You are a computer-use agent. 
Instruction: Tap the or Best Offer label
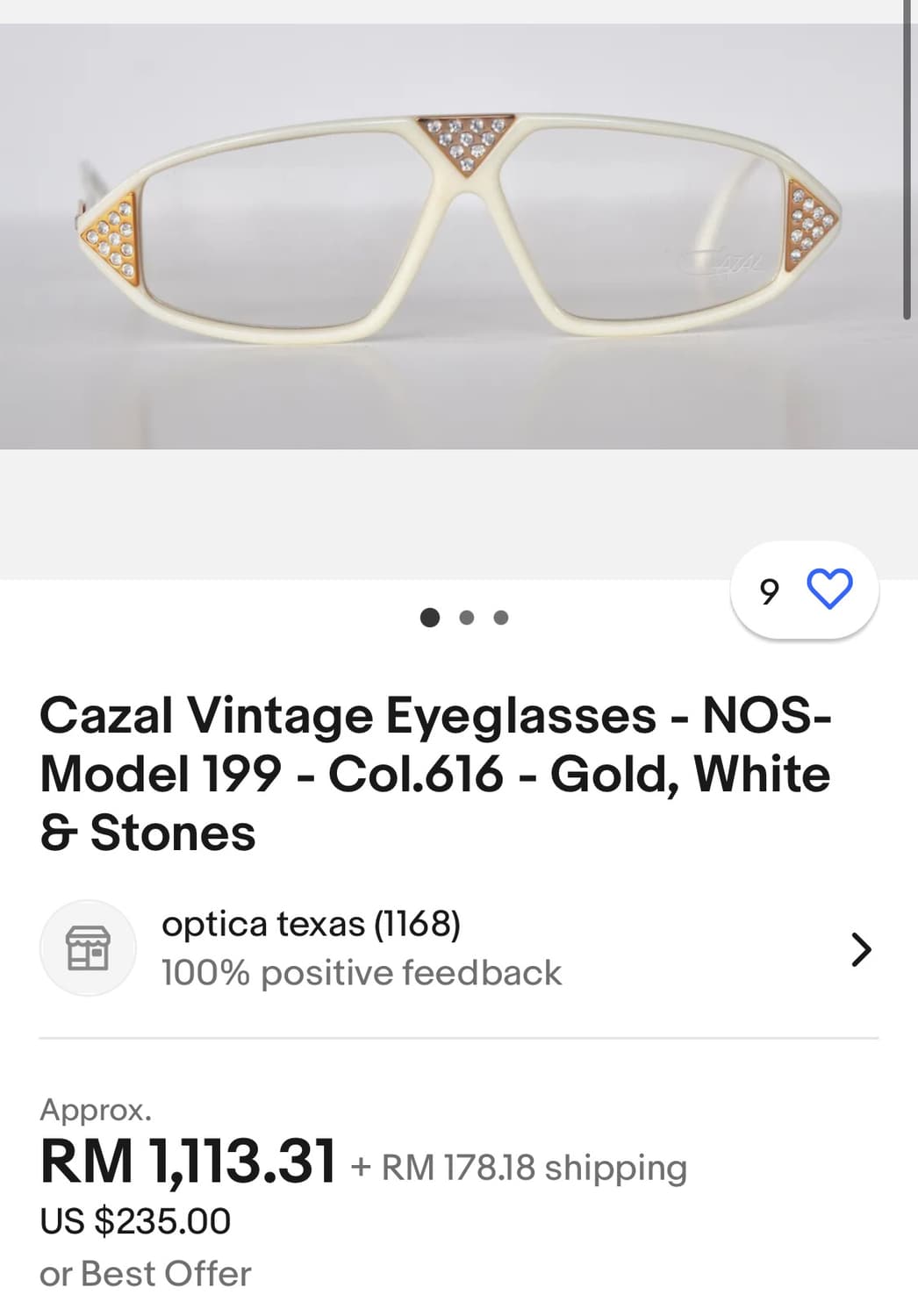pyautogui.click(x=146, y=1274)
